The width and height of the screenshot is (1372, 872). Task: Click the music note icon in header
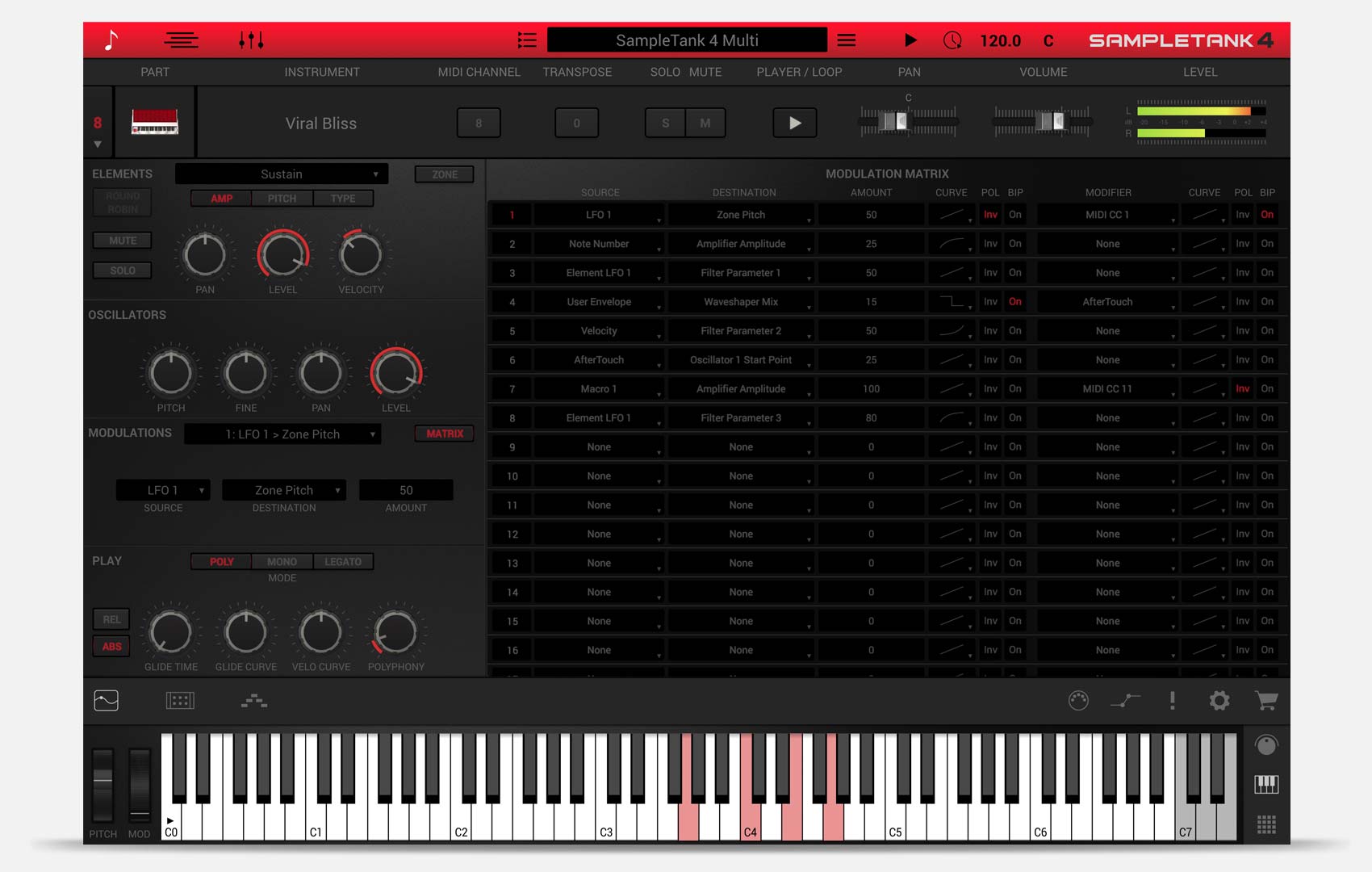tap(111, 40)
